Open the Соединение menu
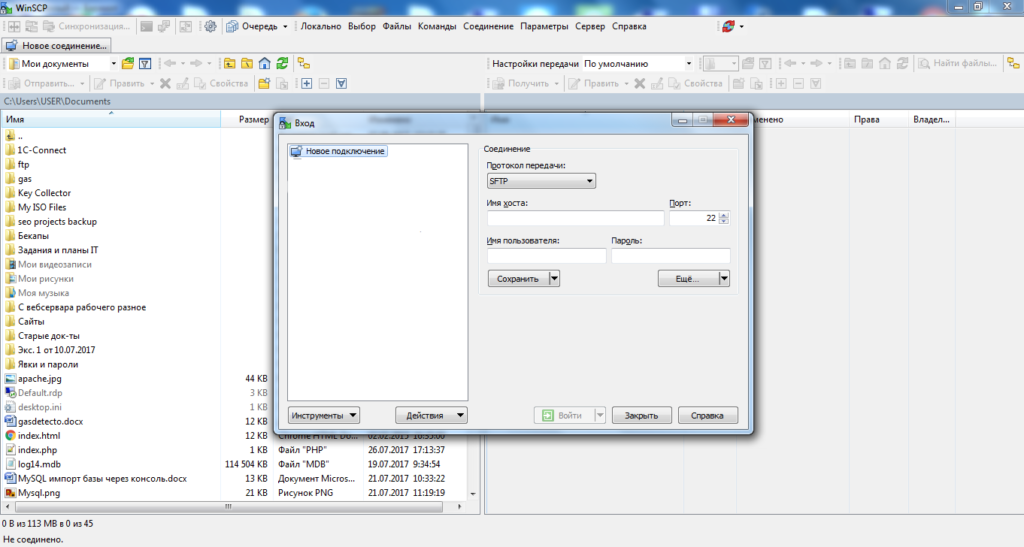 488,26
